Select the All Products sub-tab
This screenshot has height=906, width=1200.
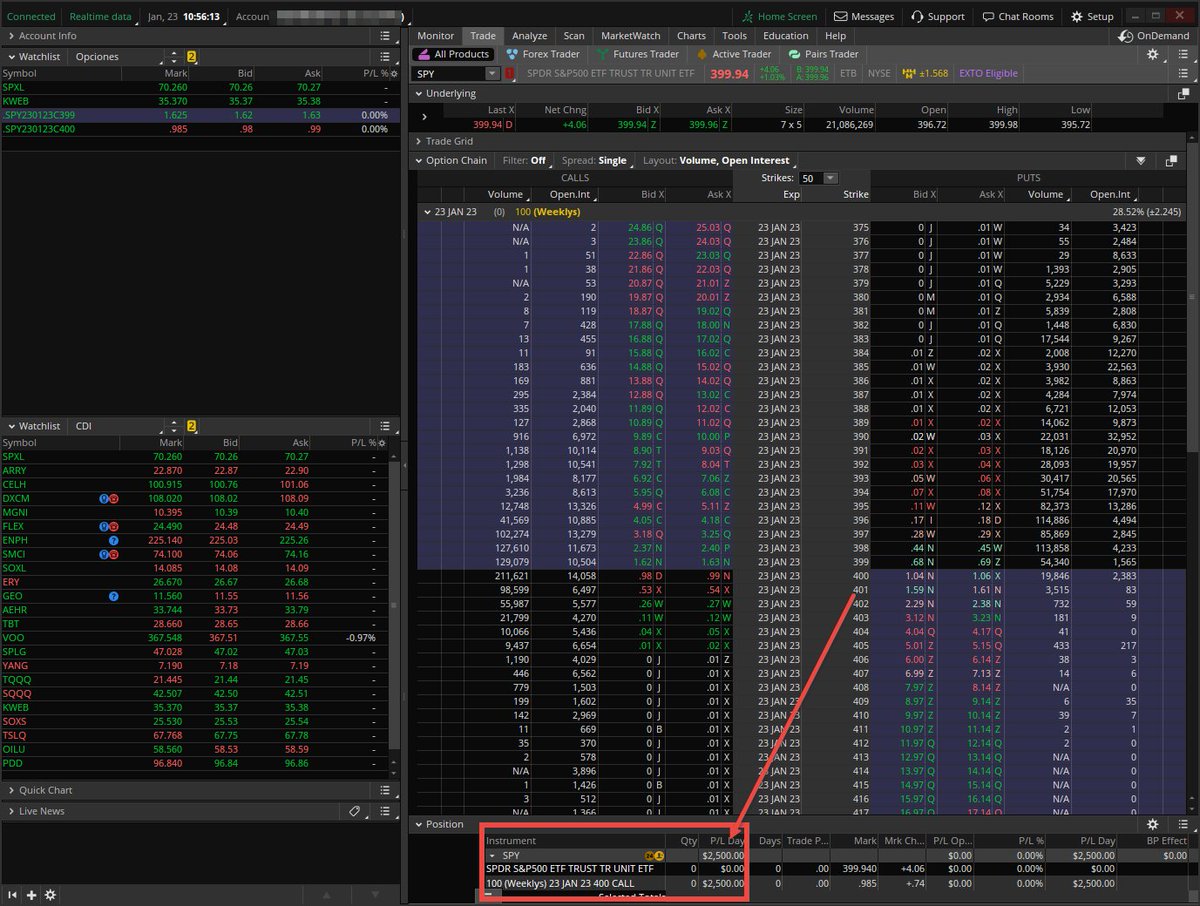coord(454,54)
